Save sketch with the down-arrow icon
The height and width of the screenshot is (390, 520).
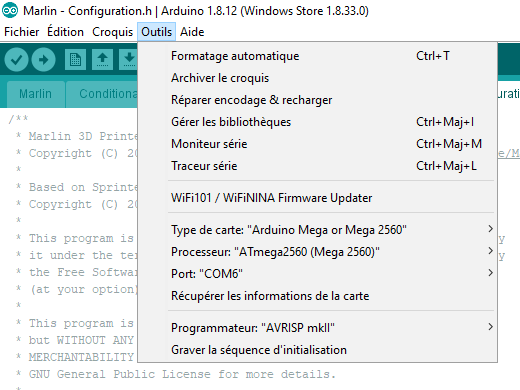(128, 60)
